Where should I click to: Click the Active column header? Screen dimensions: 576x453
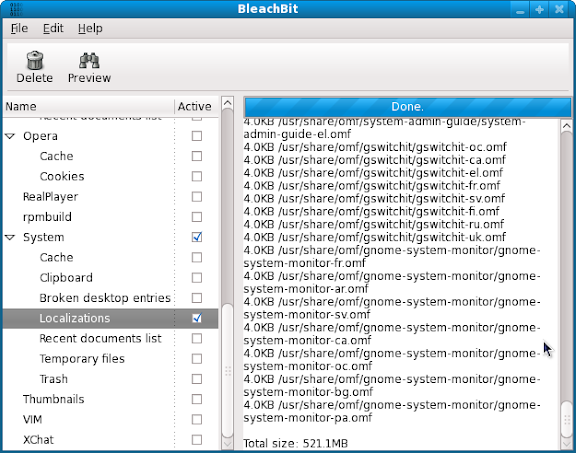196,107
